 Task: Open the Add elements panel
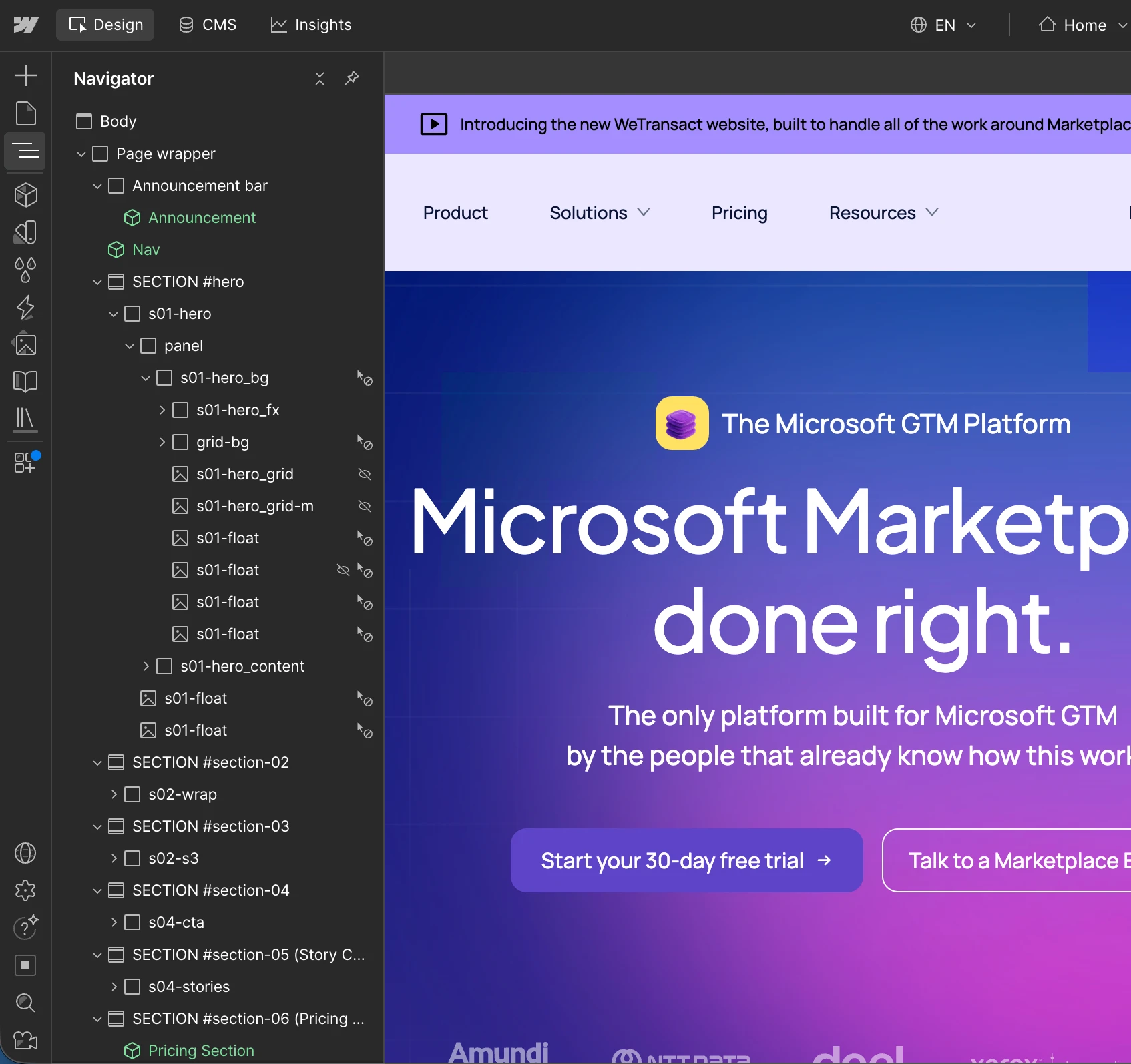pos(25,75)
